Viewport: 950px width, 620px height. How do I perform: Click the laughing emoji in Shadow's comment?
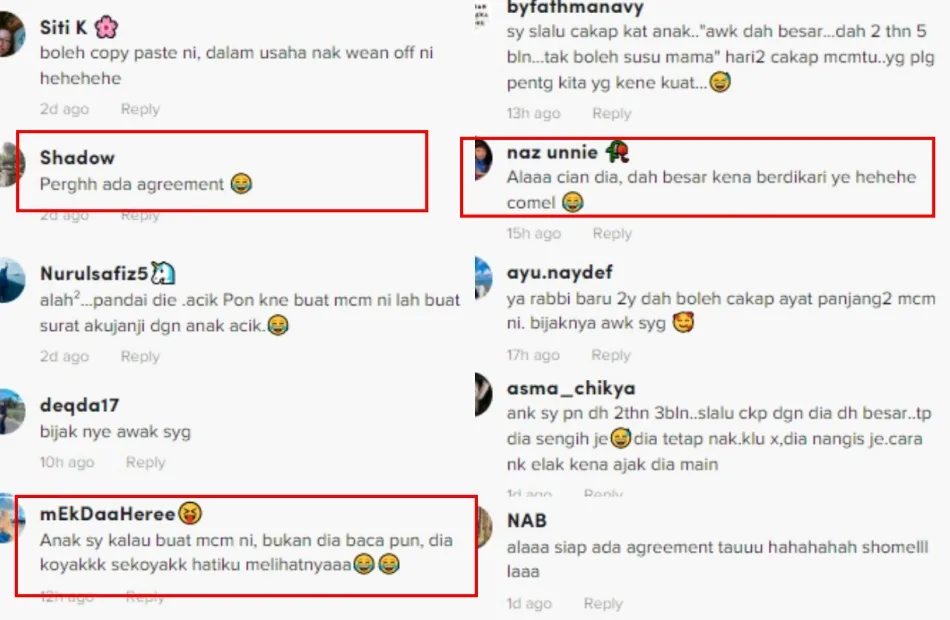pos(241,183)
